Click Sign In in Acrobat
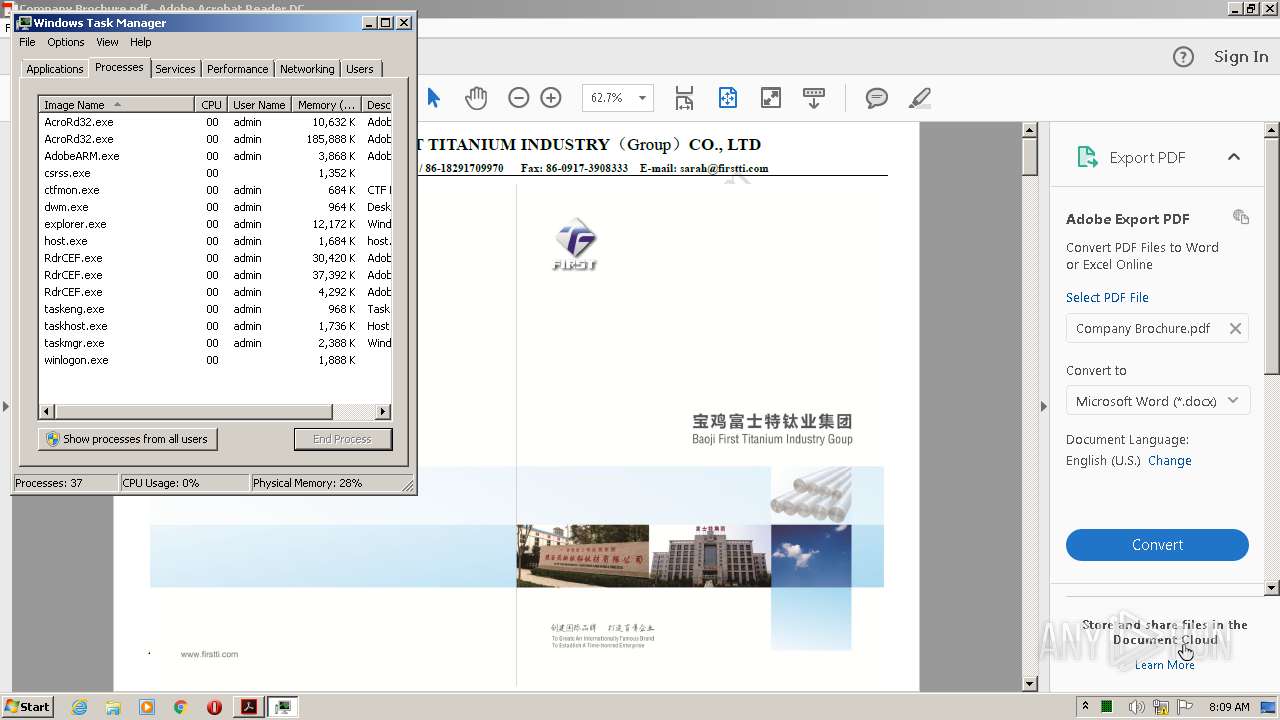Viewport: 1280px width, 720px height. (1241, 57)
